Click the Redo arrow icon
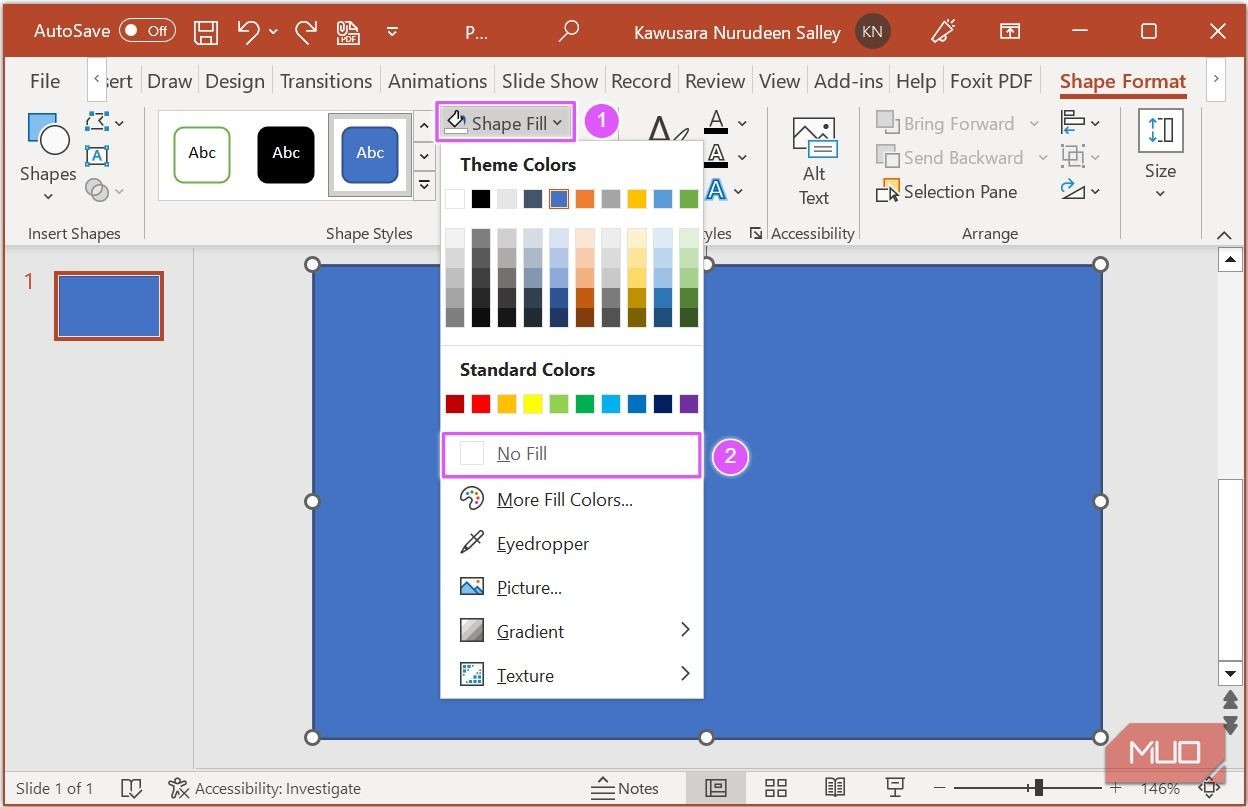 pos(306,32)
